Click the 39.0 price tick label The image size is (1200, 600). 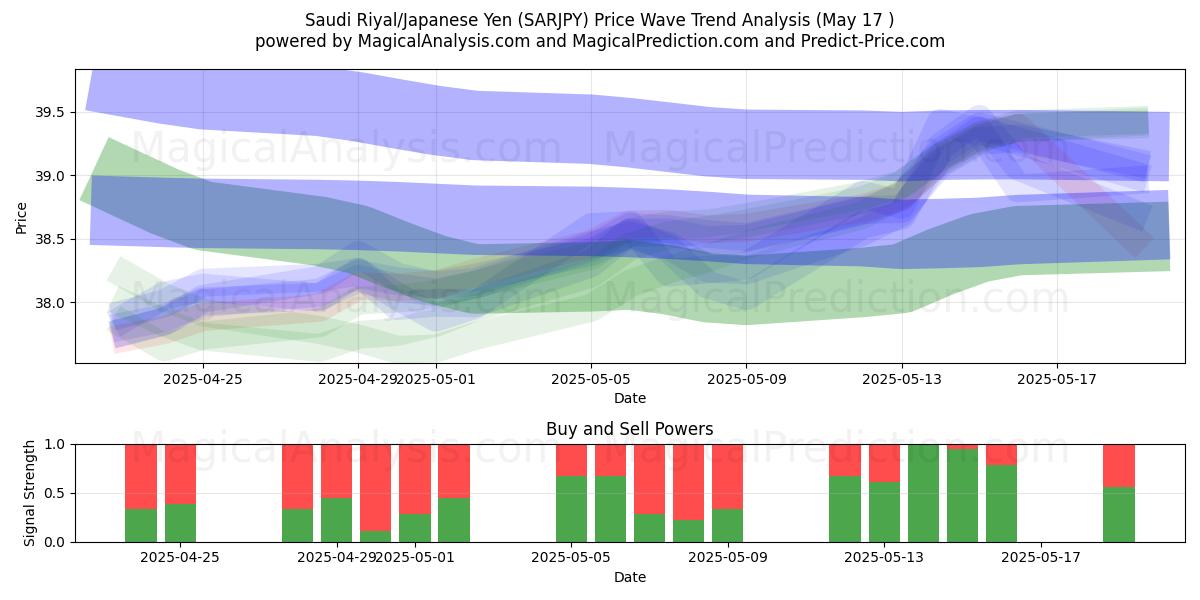click(x=51, y=176)
